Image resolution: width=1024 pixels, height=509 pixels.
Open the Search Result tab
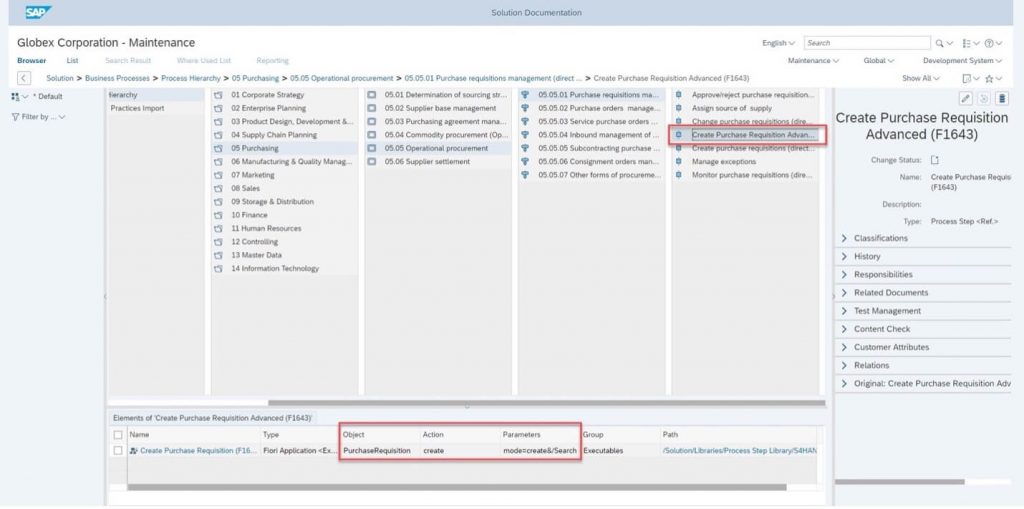128,61
